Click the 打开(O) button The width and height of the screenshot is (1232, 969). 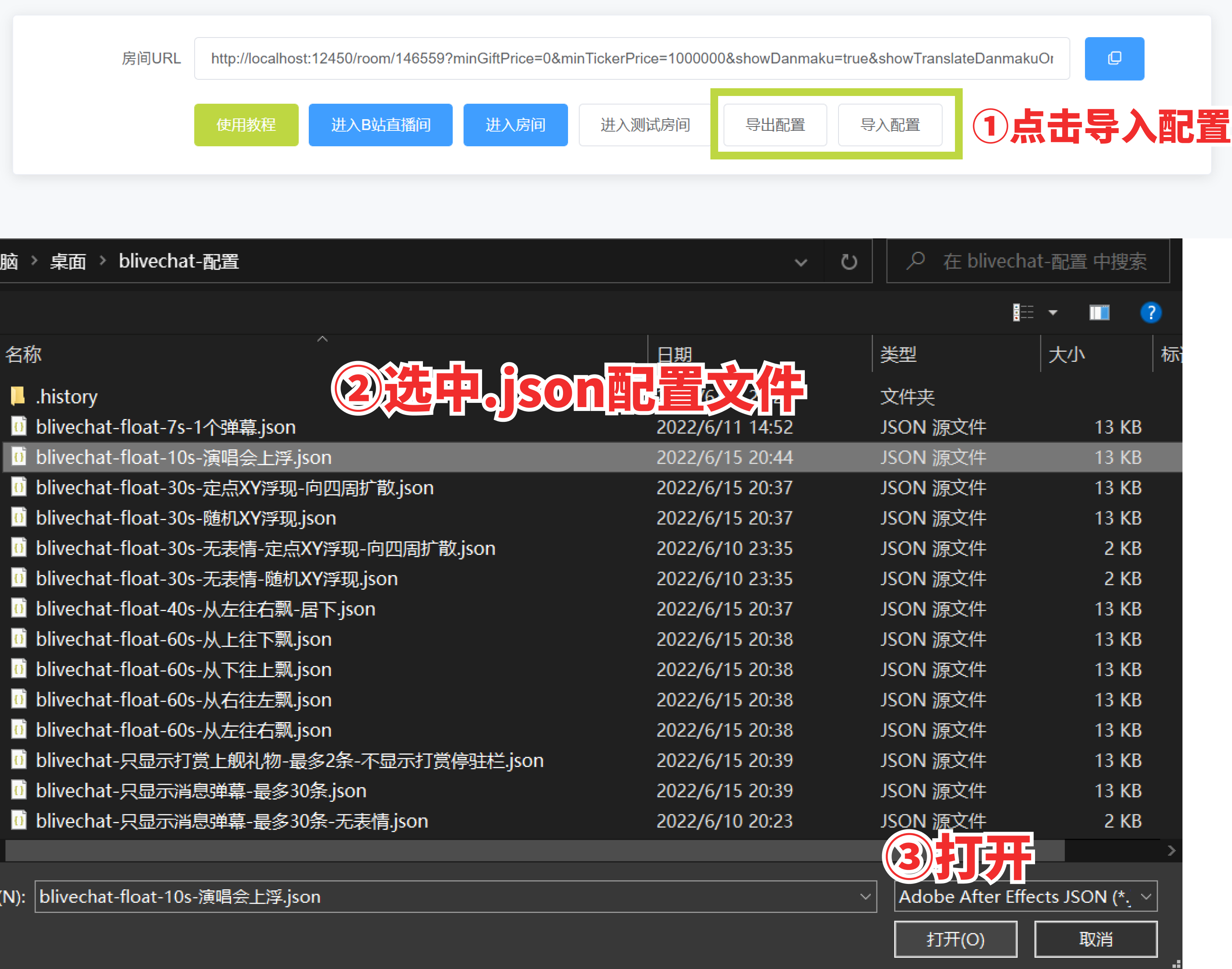pos(955,939)
